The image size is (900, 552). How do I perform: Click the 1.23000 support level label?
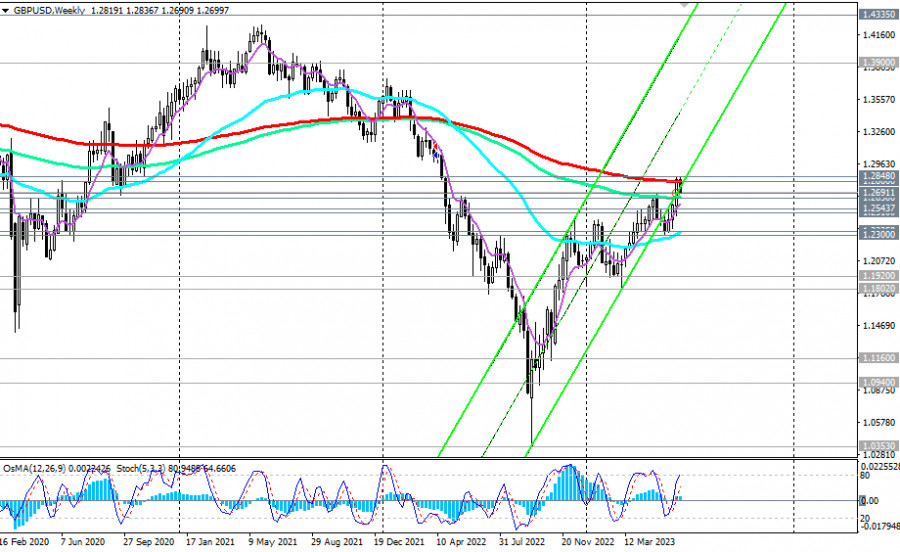[x=877, y=232]
